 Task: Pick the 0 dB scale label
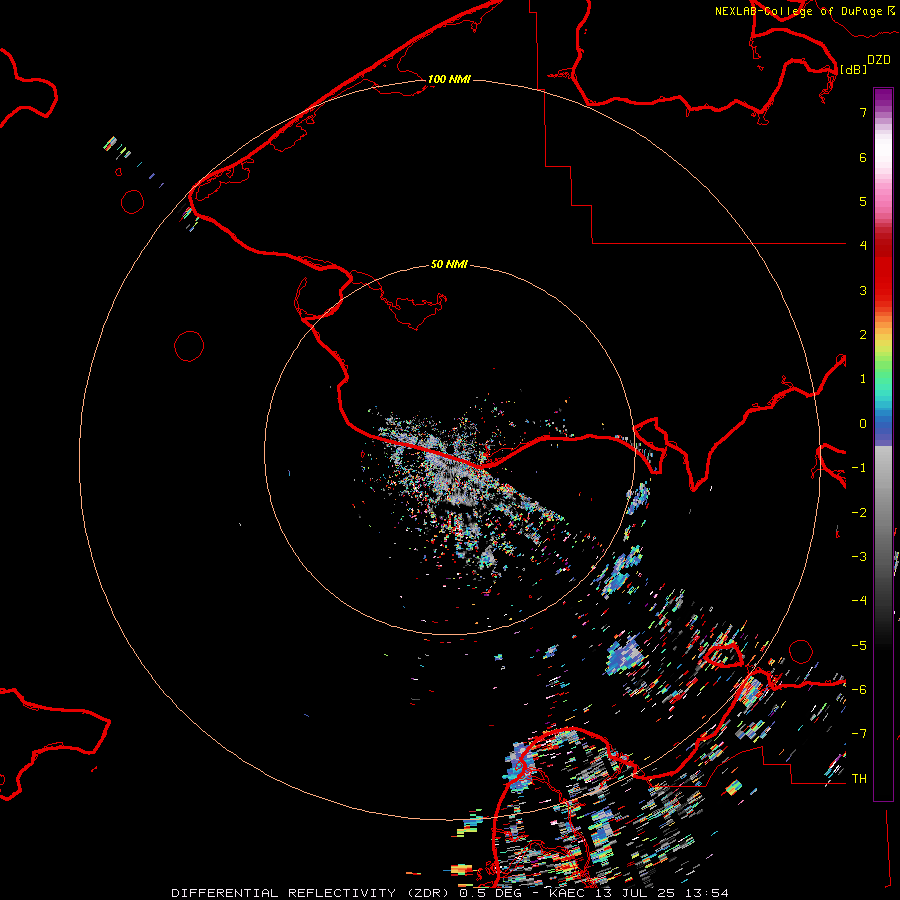(x=863, y=424)
